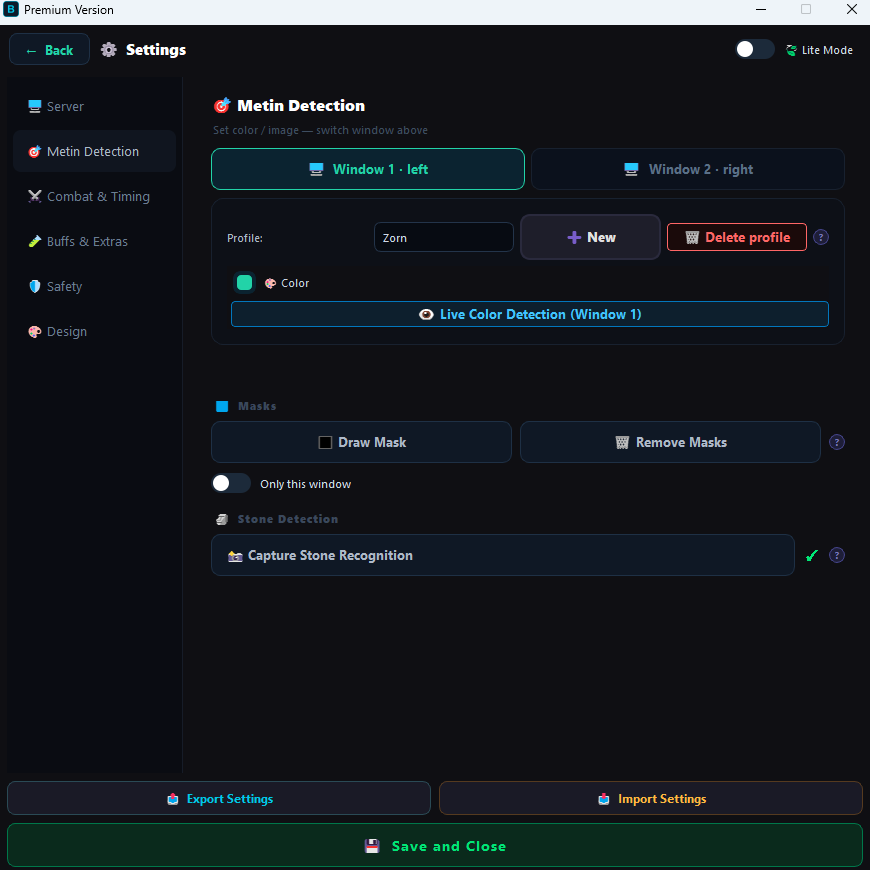Click the crossed swords Combat icon
The width and height of the screenshot is (870, 870).
point(35,196)
